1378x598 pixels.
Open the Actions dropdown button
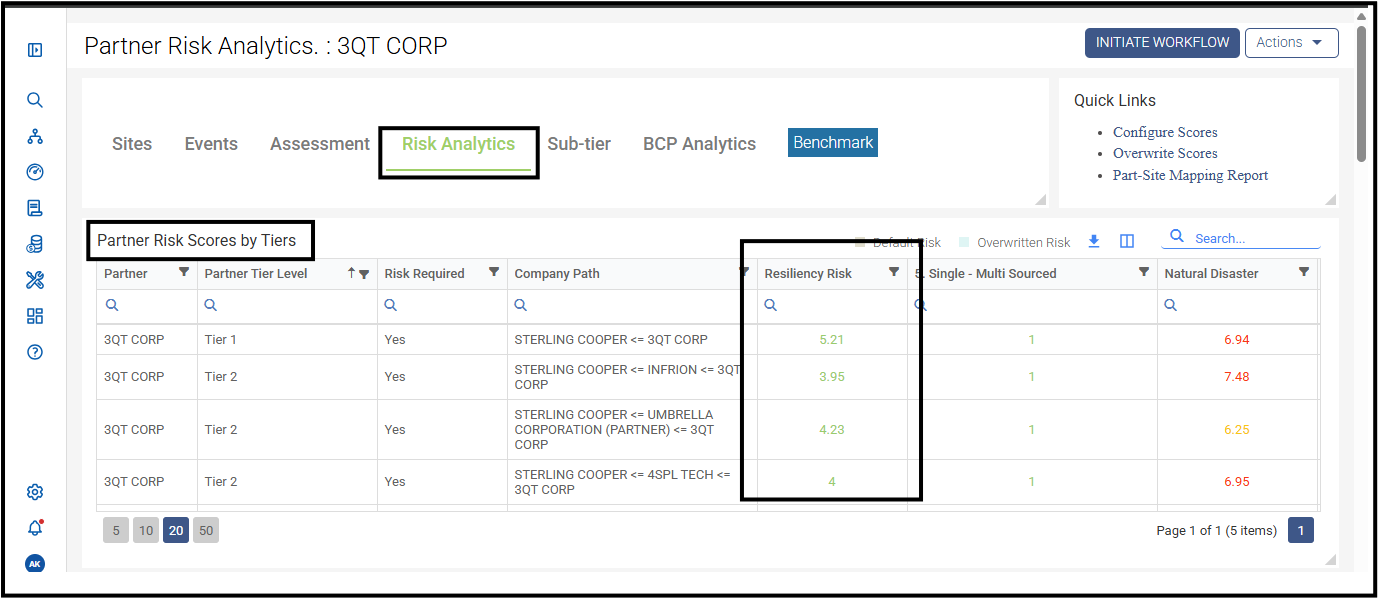[1291, 43]
